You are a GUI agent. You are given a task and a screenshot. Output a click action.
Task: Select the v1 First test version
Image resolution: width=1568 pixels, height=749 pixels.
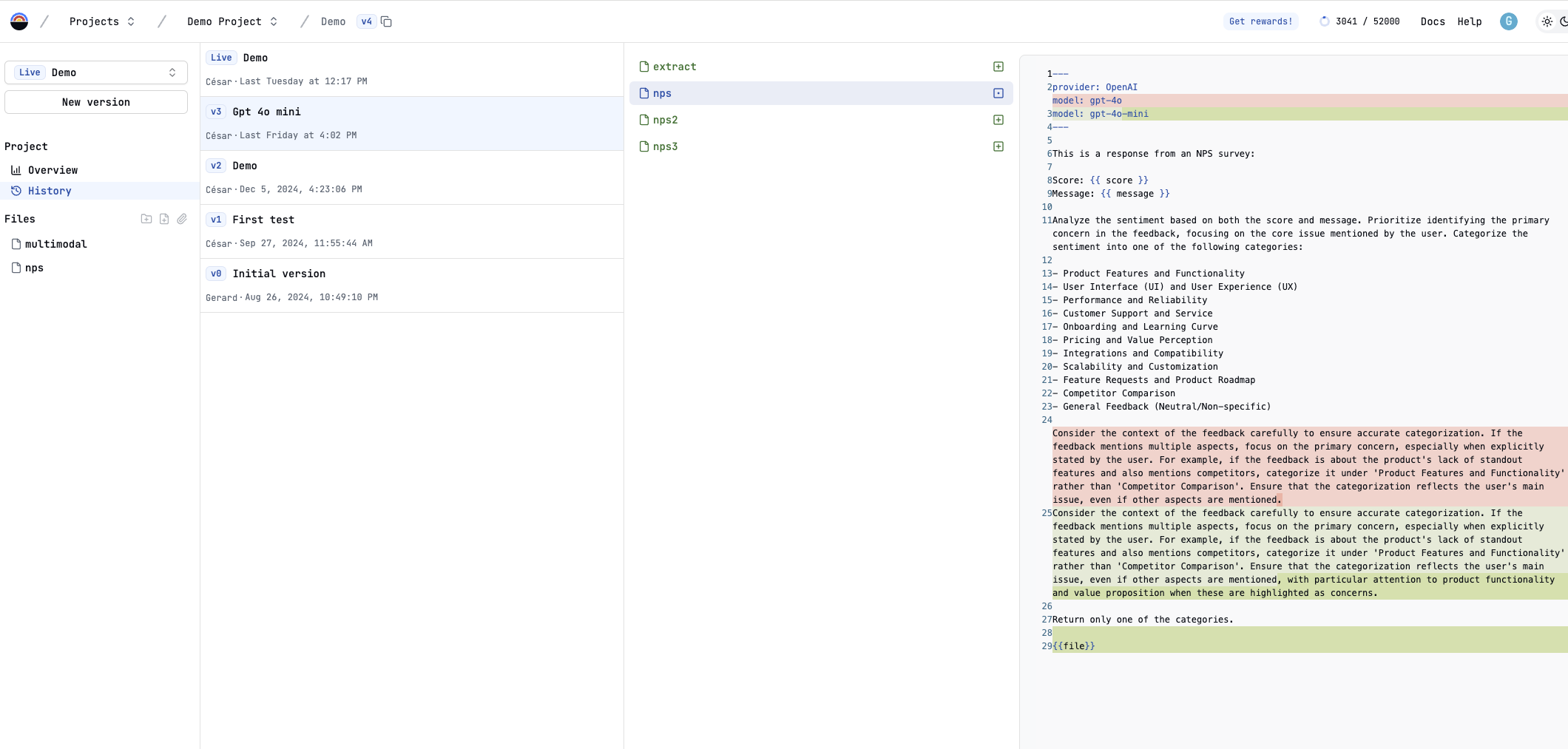(x=412, y=231)
